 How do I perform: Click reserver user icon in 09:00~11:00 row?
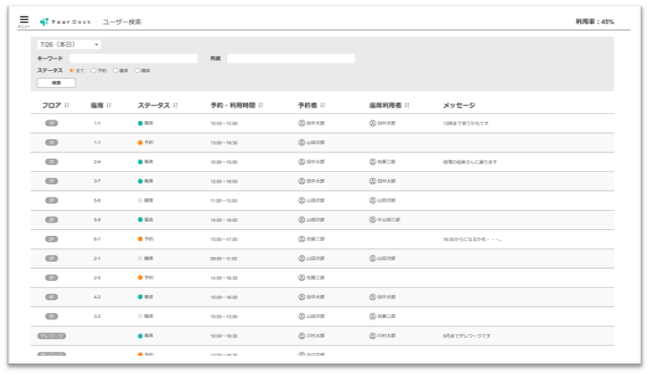tap(302, 258)
